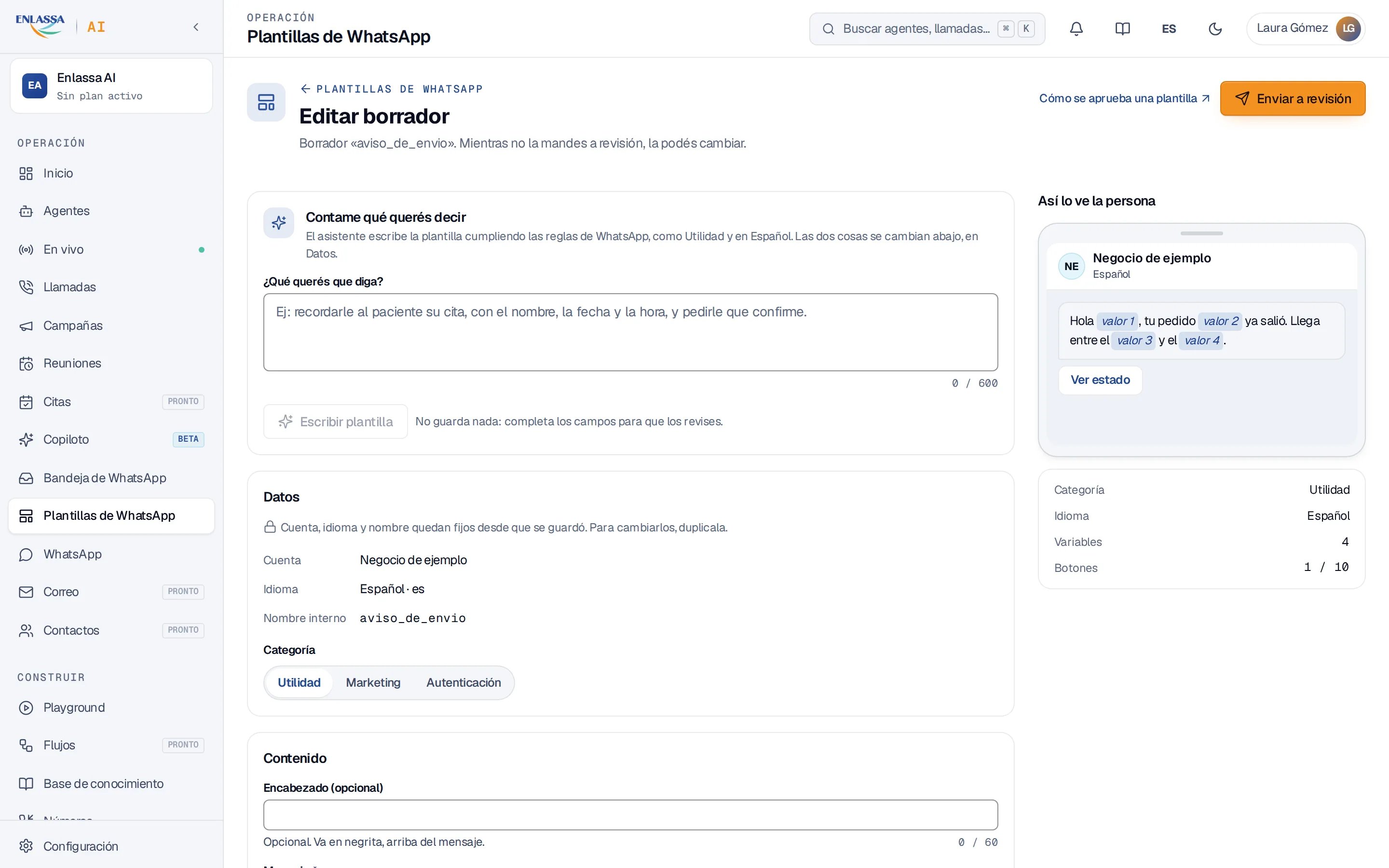The height and width of the screenshot is (868, 1389).
Task: Focus the Encabezado (opcional) field
Action: 630,815
